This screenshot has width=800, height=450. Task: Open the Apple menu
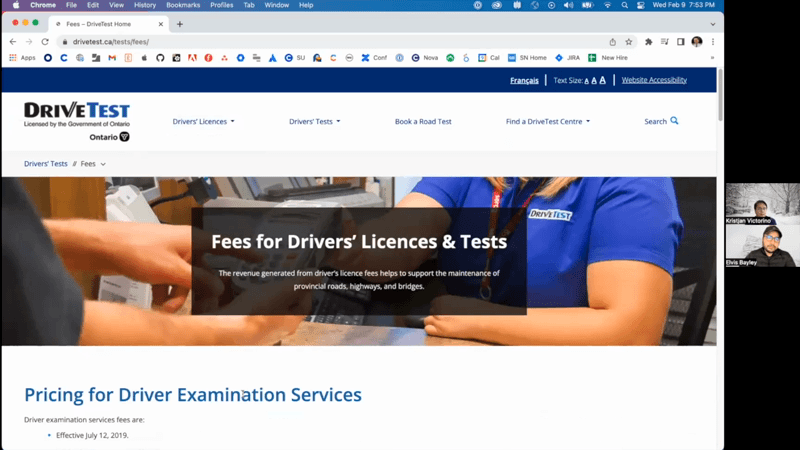click(x=16, y=5)
